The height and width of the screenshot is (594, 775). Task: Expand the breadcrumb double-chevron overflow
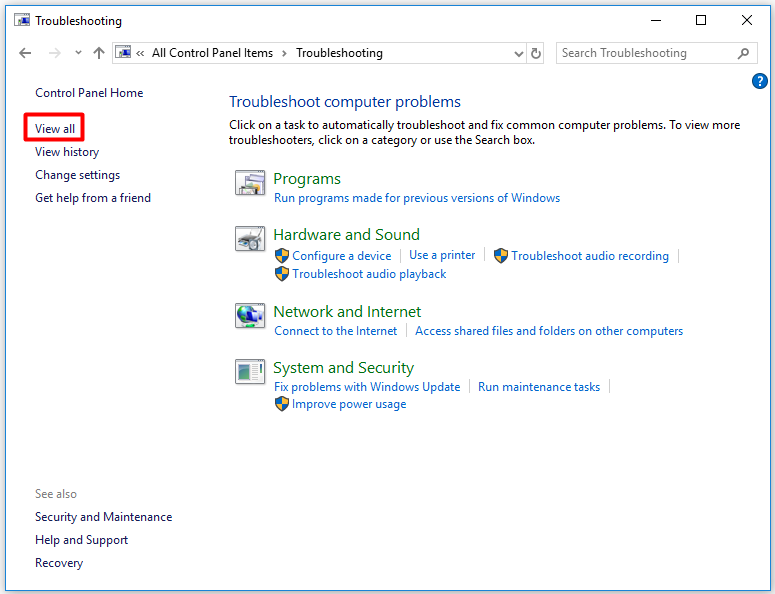(x=140, y=53)
